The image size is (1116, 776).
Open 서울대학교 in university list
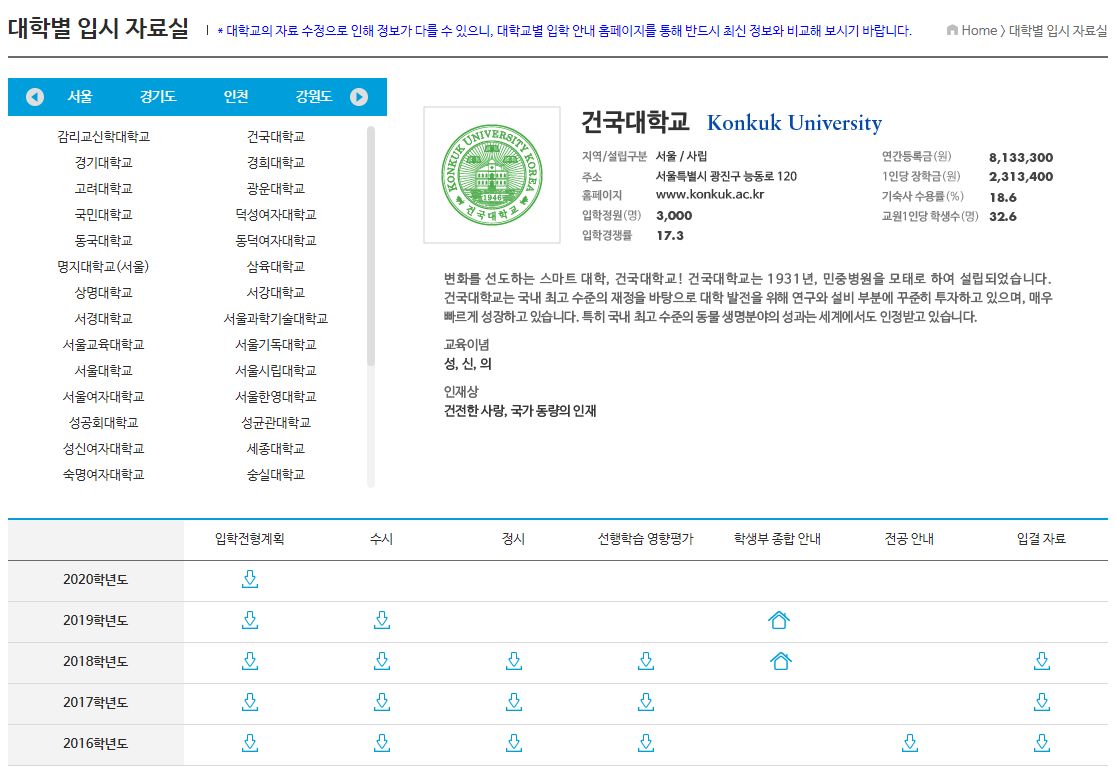click(104, 371)
